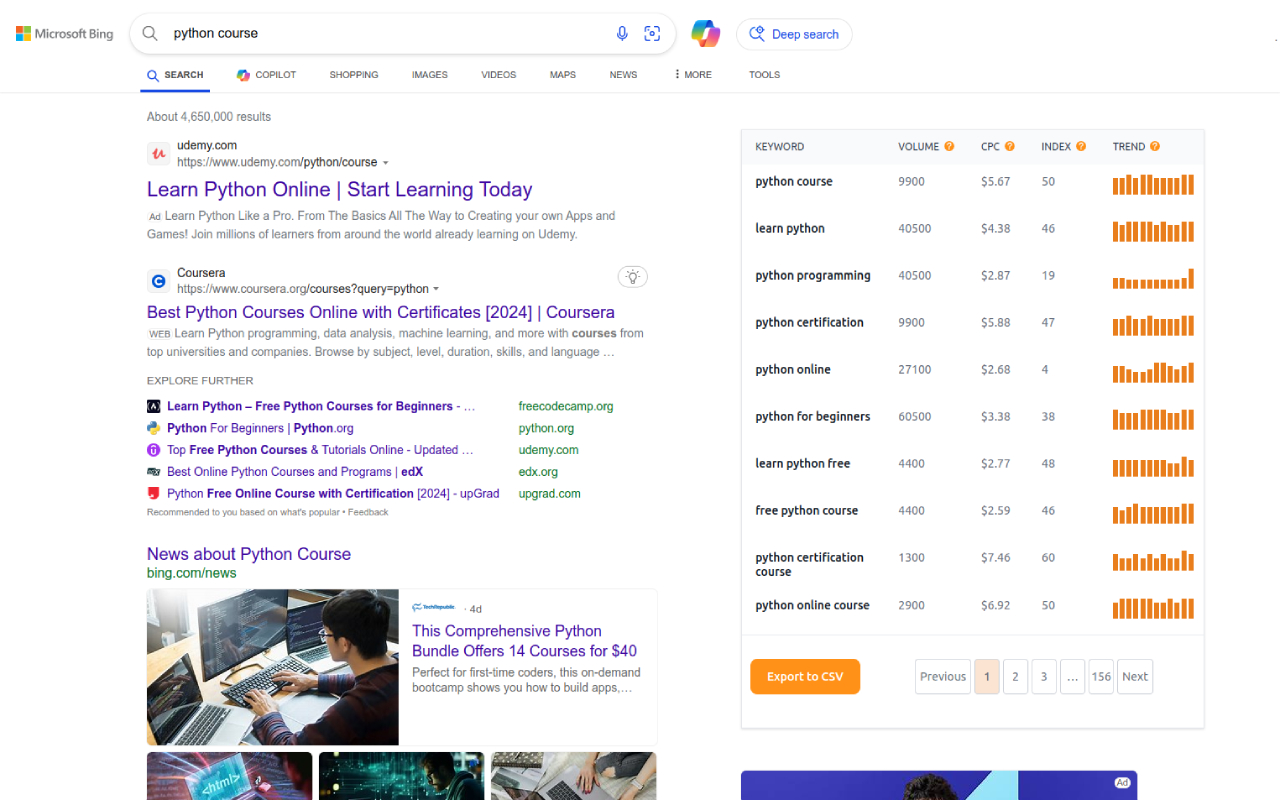This screenshot has width=1280, height=800.
Task: Click the Ad badge on bottom banner
Action: pos(1123,783)
